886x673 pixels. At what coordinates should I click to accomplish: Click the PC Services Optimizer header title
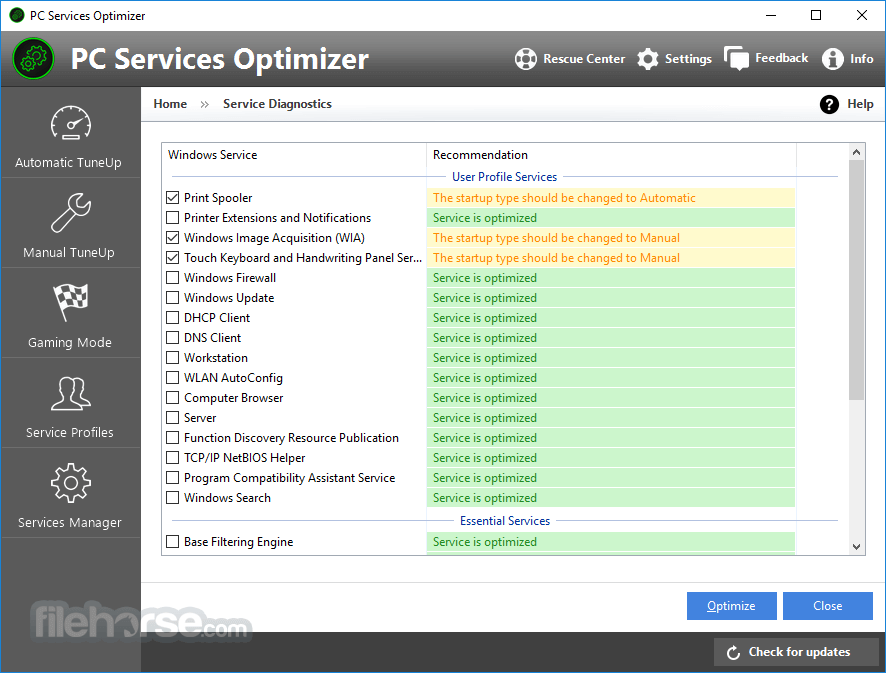[220, 59]
